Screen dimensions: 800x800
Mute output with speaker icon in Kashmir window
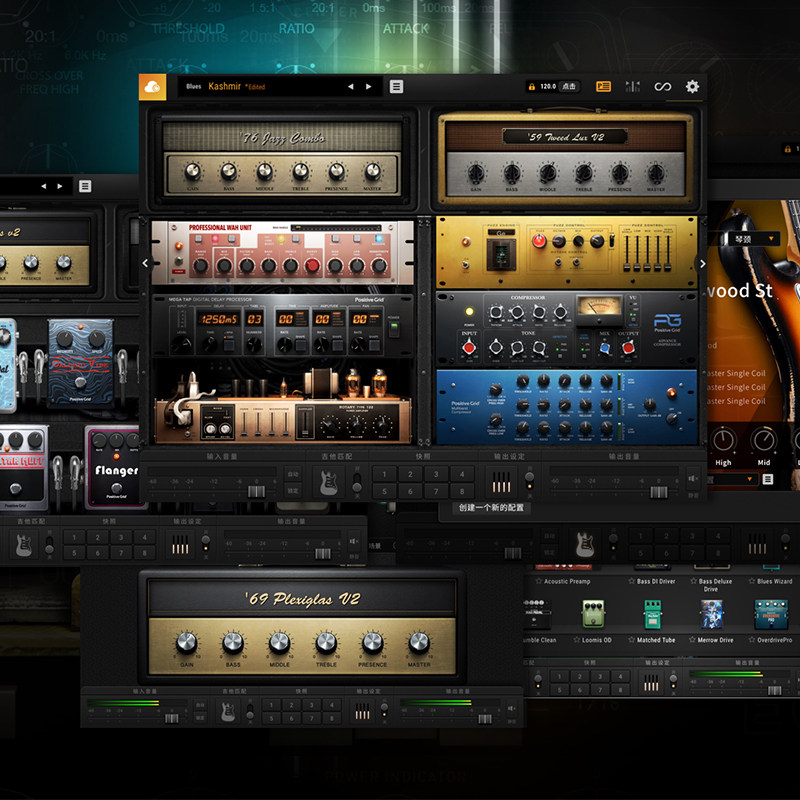click(693, 479)
